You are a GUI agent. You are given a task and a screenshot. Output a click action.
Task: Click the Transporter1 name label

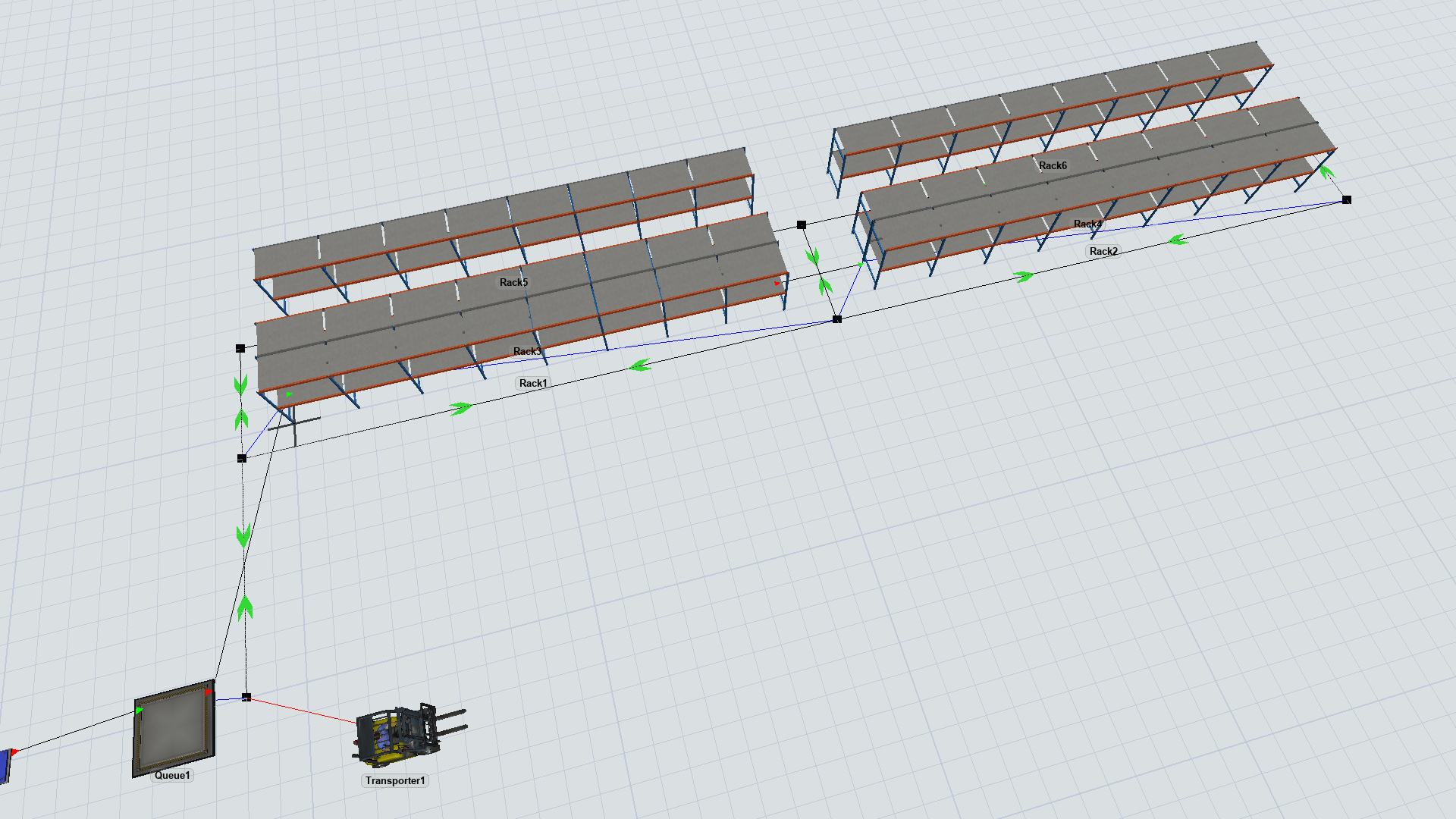(x=395, y=781)
